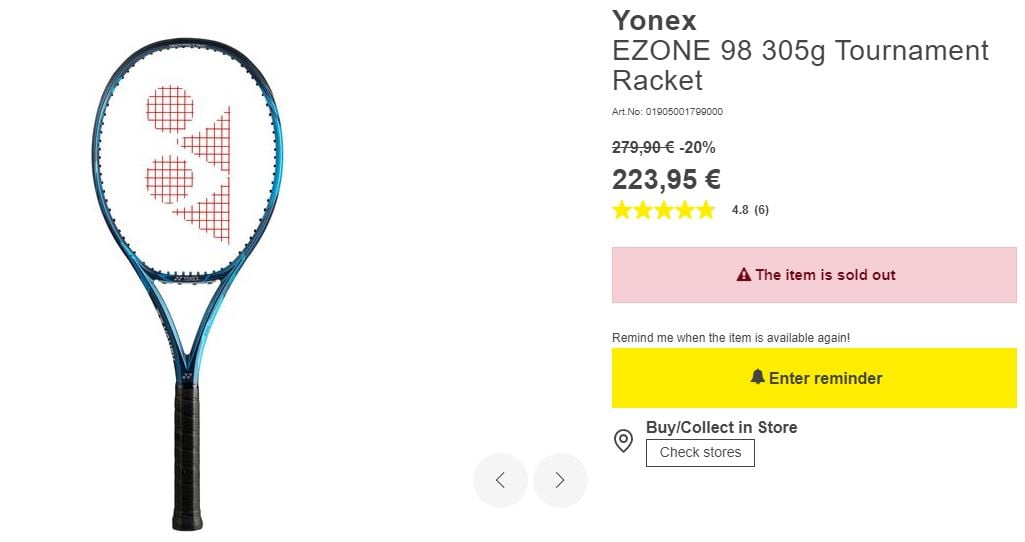Image resolution: width=1025 pixels, height=542 pixels.
Task: Click the yellow star rating
Action: pos(663,210)
